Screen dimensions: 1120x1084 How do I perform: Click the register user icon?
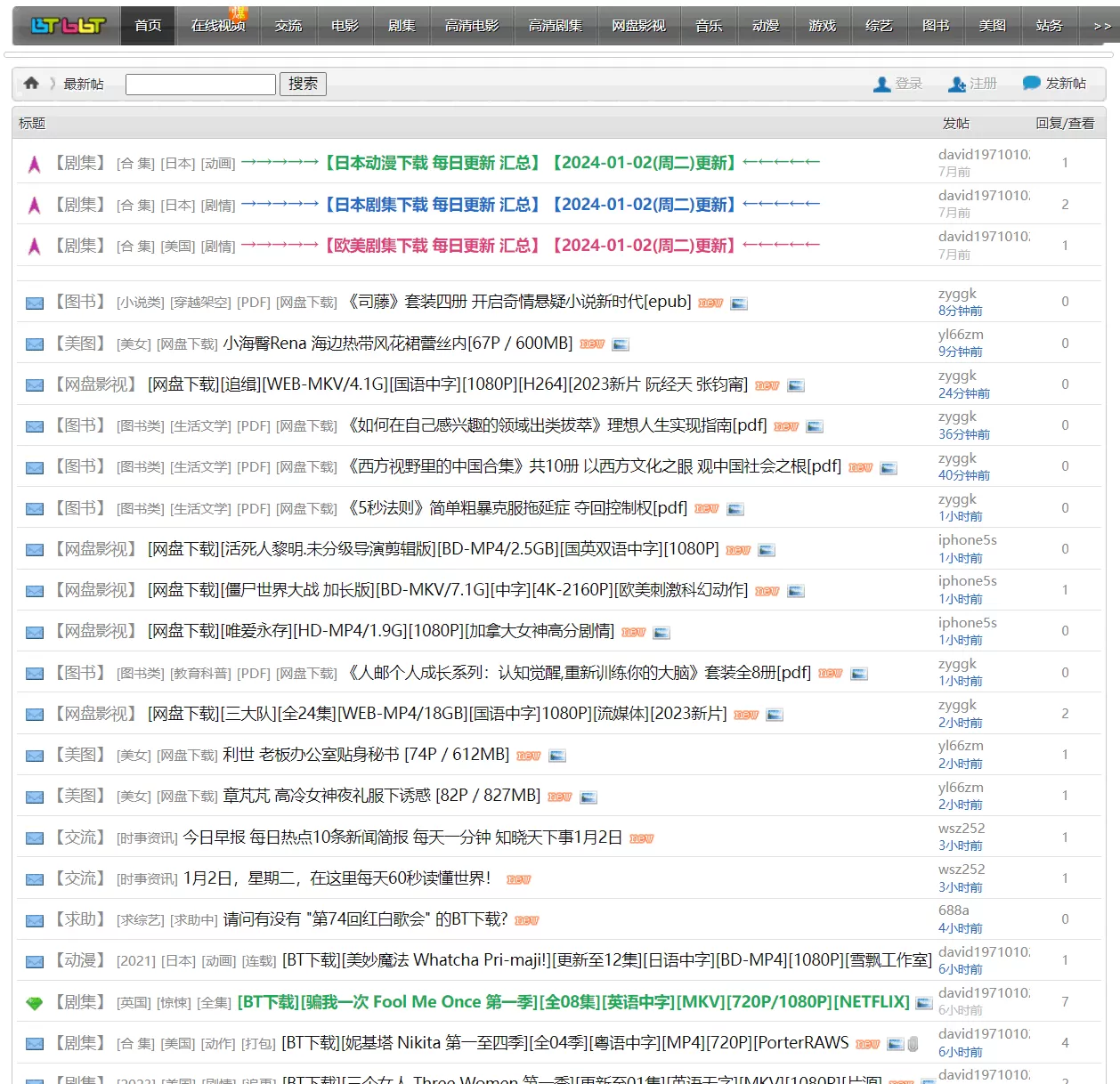pyautogui.click(x=957, y=84)
